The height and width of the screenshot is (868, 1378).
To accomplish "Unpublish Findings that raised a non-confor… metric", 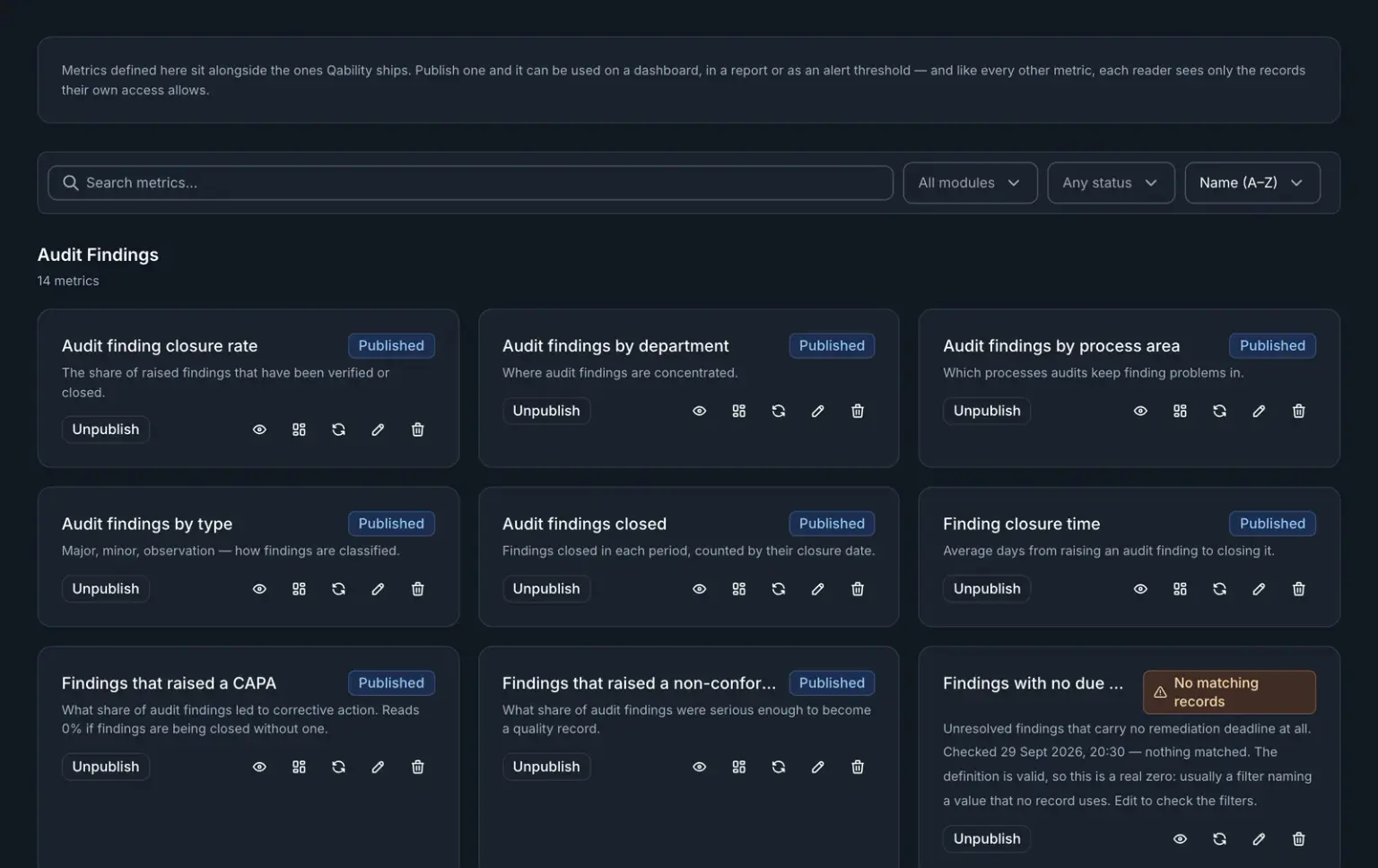I will click(546, 767).
